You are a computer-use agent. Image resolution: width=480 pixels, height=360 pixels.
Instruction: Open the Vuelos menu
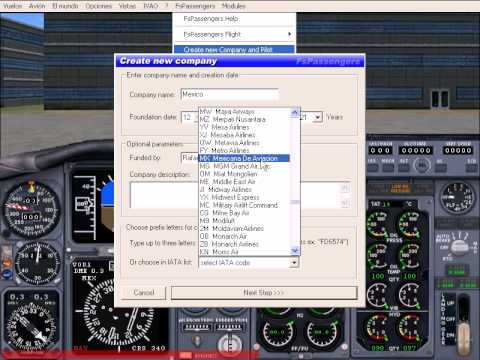click(x=12, y=6)
